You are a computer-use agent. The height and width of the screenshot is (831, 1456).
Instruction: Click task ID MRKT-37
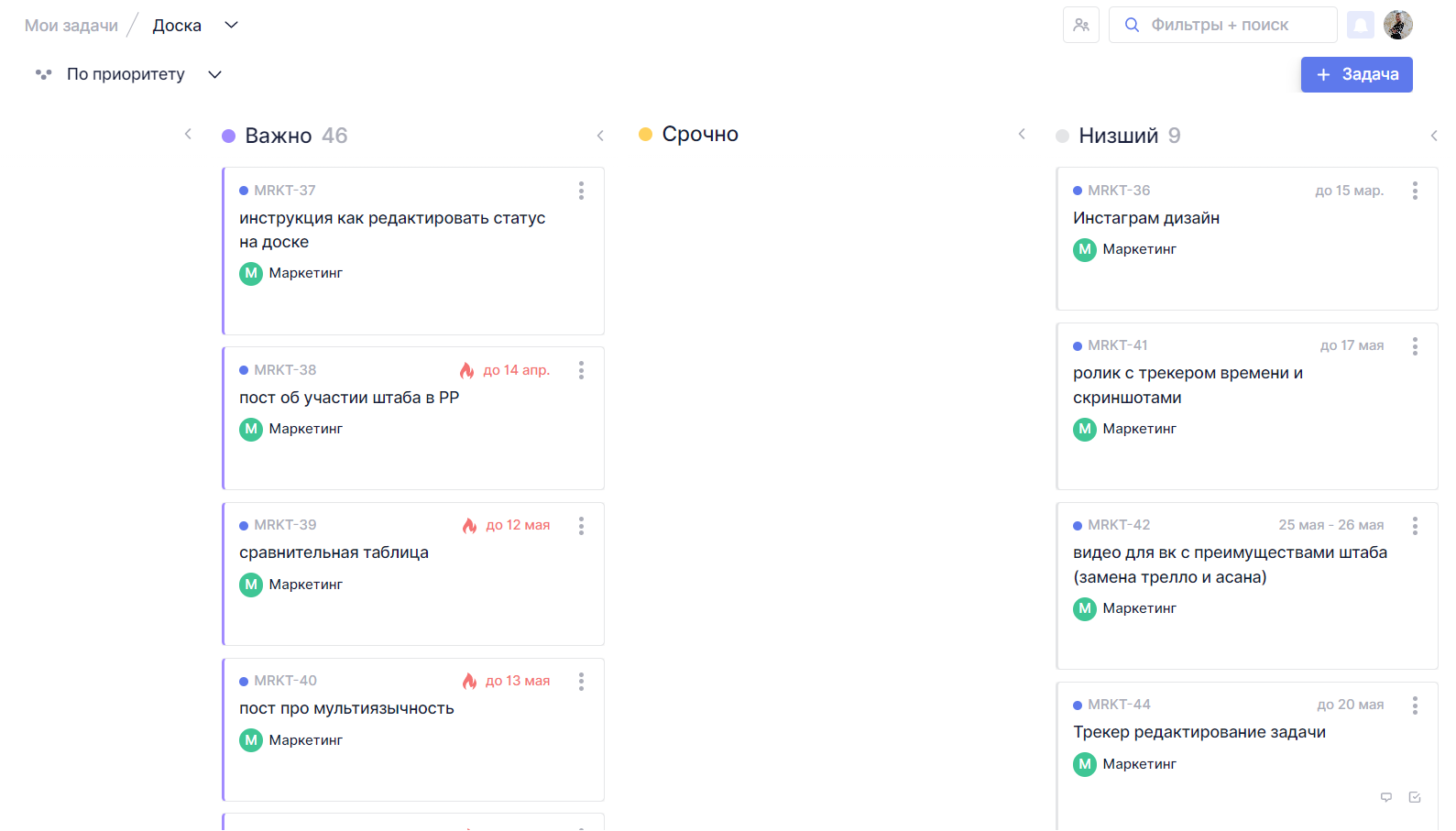(285, 191)
